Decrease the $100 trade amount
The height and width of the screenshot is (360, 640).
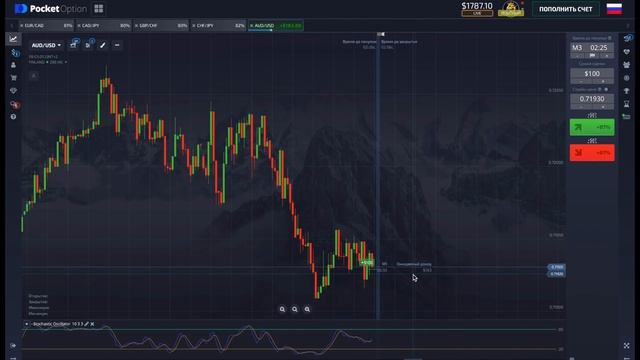(x=581, y=82)
